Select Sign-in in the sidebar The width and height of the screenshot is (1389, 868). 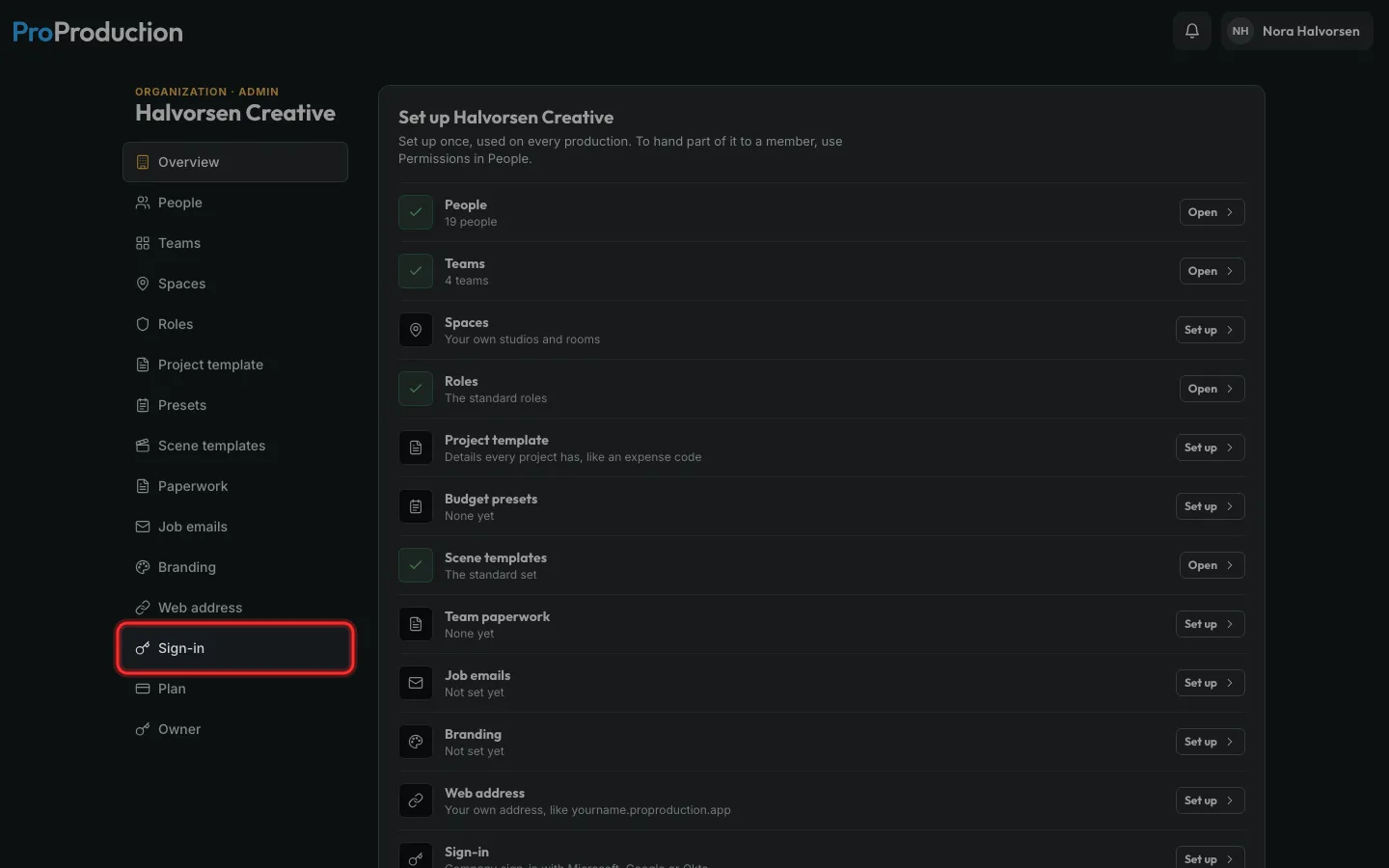point(235,648)
